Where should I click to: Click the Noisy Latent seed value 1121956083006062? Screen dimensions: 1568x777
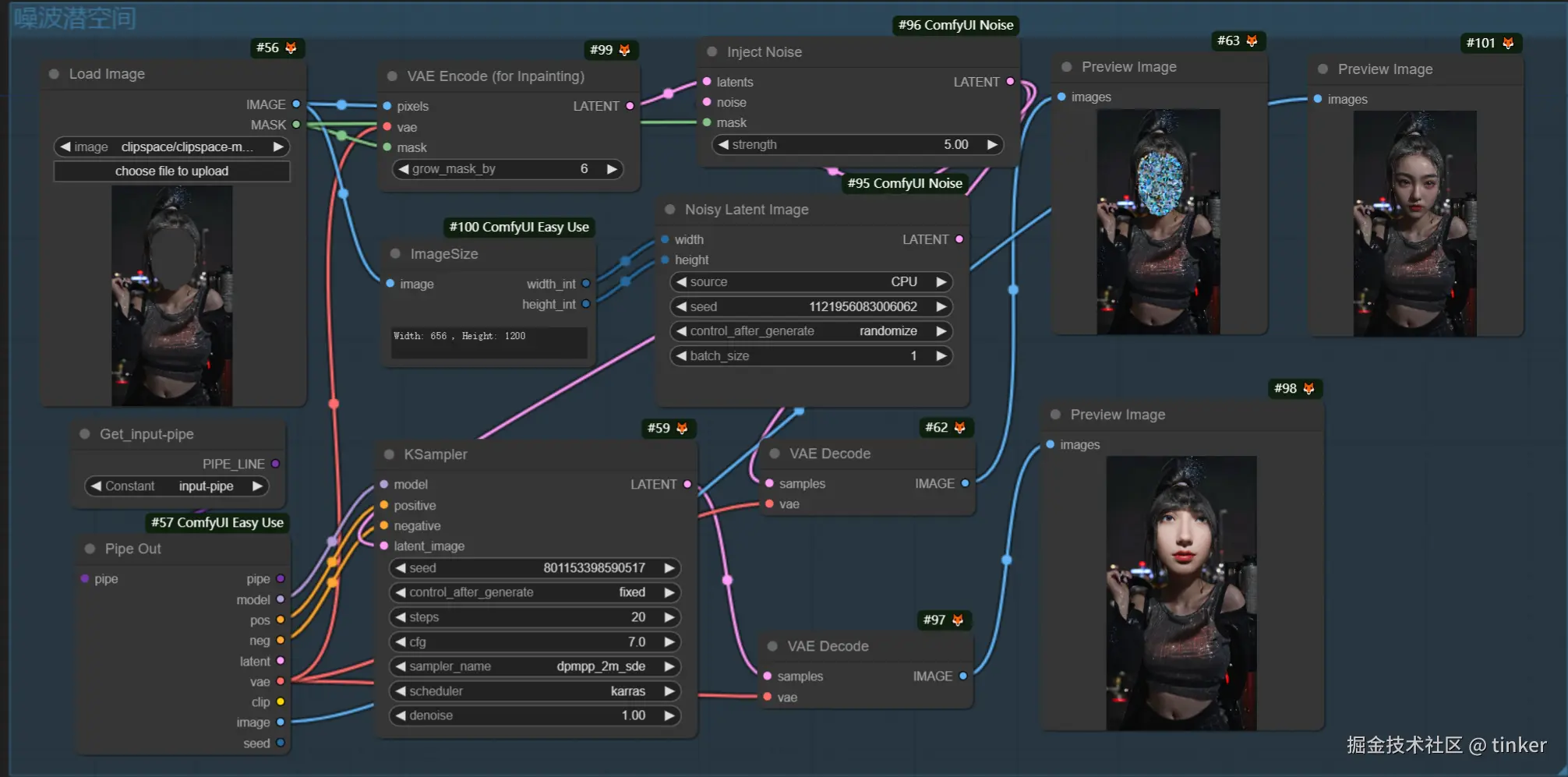coord(863,307)
